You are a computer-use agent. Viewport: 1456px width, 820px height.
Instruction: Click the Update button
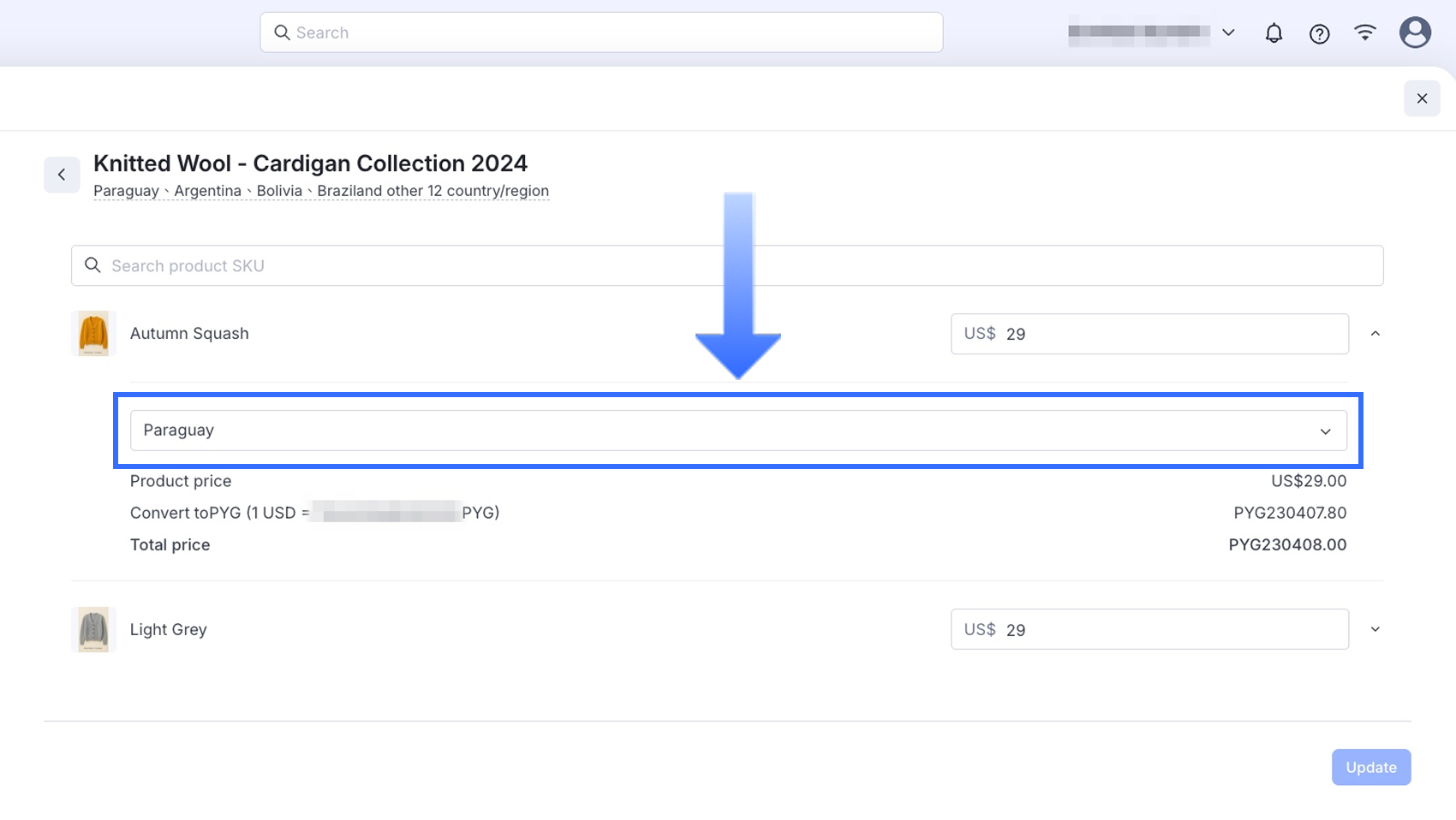click(1370, 767)
